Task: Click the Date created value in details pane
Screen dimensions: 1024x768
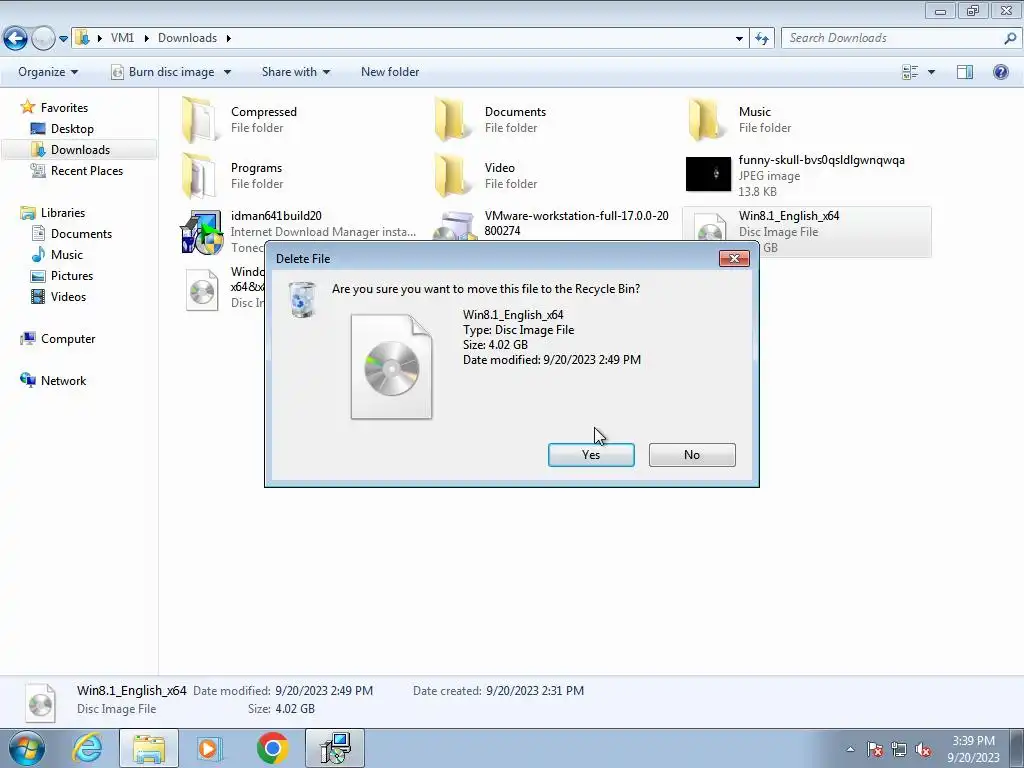Action: tap(535, 690)
